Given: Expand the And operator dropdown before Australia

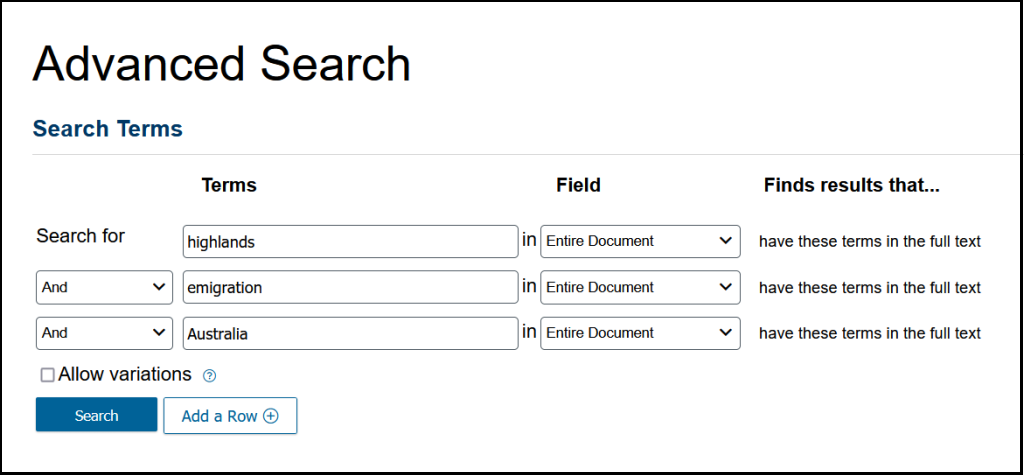Looking at the screenshot, I should 104,333.
